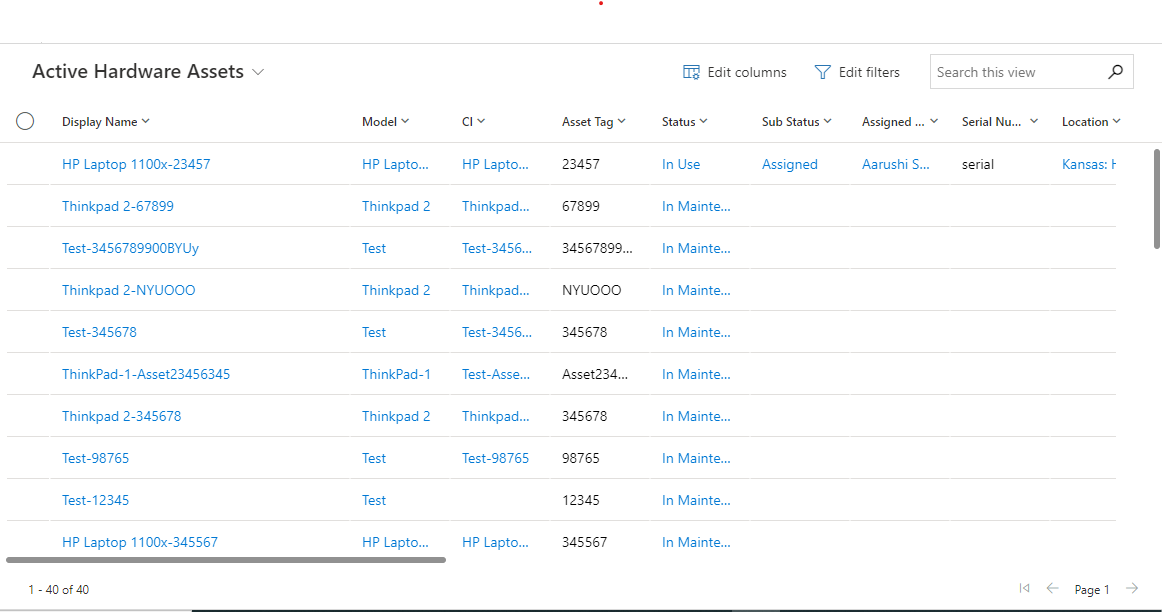Image resolution: width=1162 pixels, height=612 pixels.
Task: Open Test-3456789900BYUy record
Action: [130, 248]
